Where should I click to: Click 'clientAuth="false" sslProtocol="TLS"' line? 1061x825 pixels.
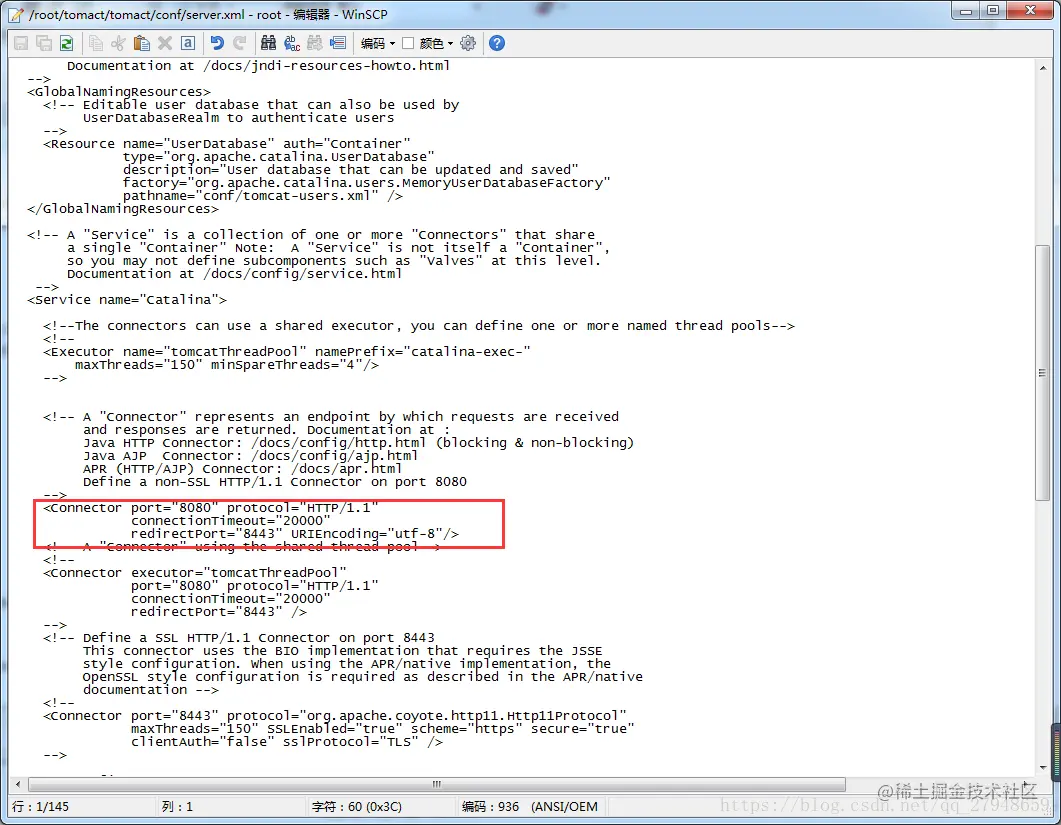tap(287, 742)
